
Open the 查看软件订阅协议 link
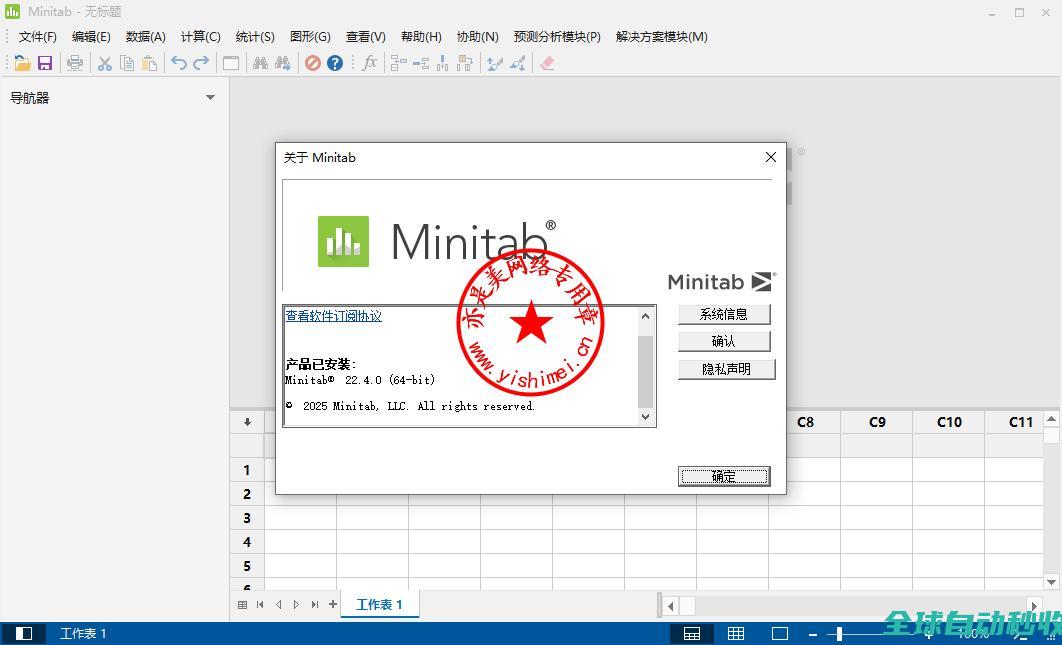point(333,316)
